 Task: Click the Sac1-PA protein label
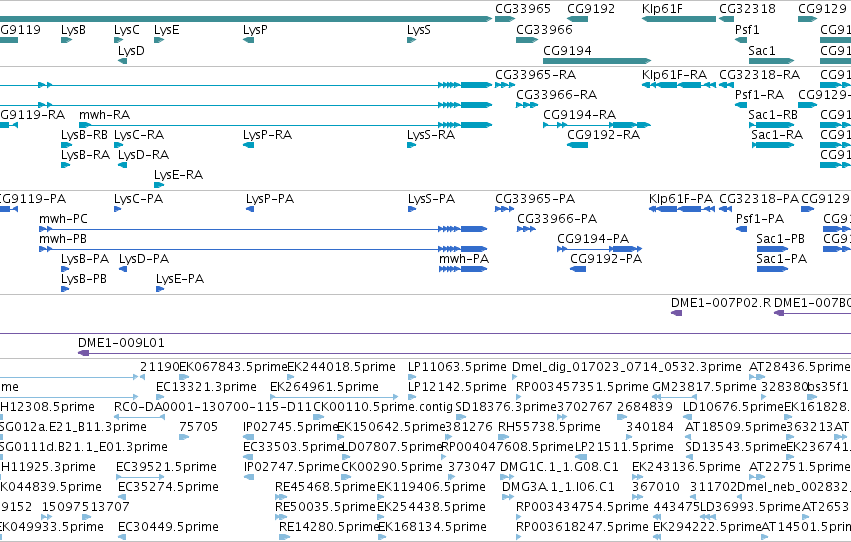tap(781, 259)
